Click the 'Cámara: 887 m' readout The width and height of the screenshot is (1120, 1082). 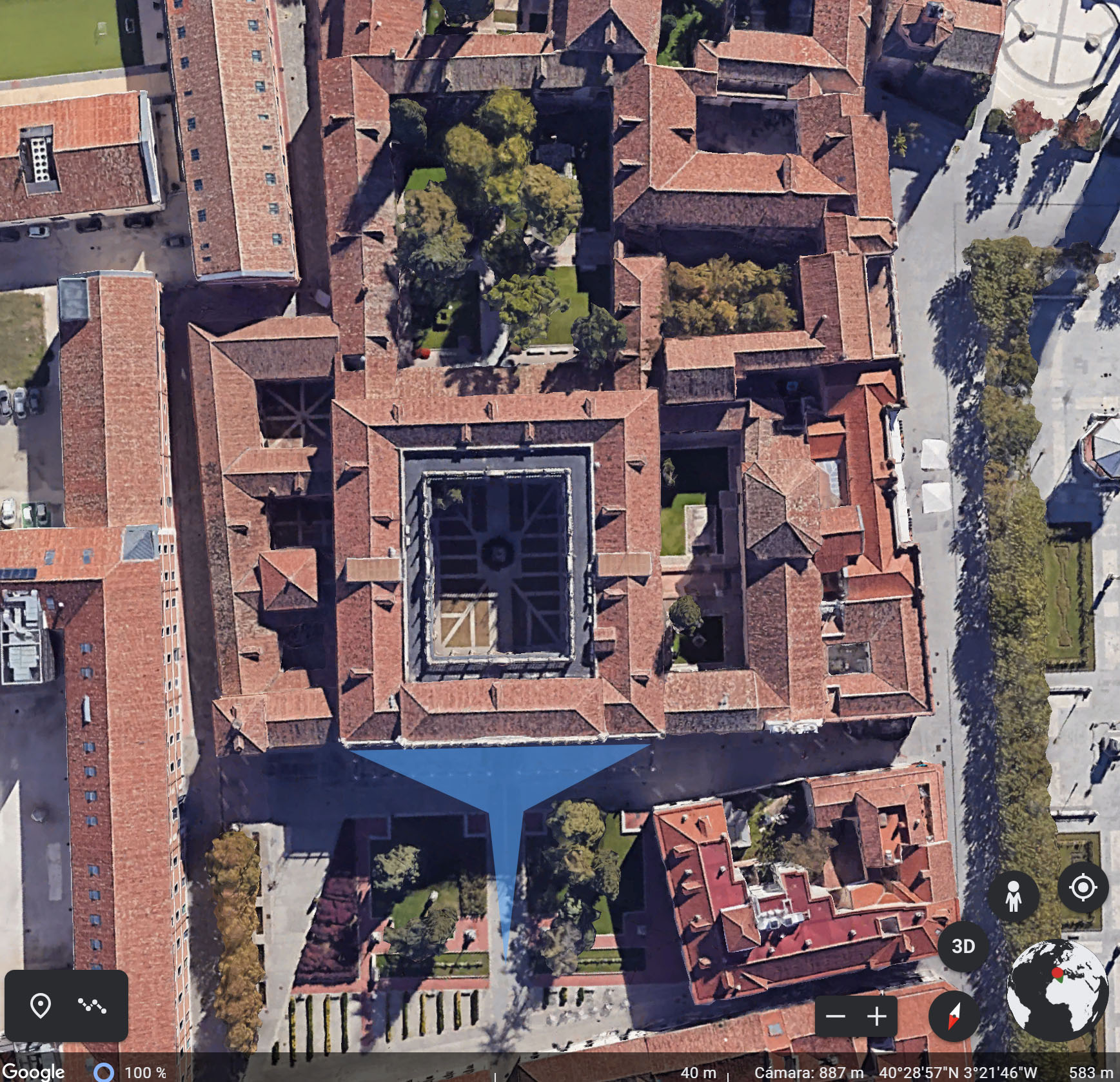coord(809,1072)
